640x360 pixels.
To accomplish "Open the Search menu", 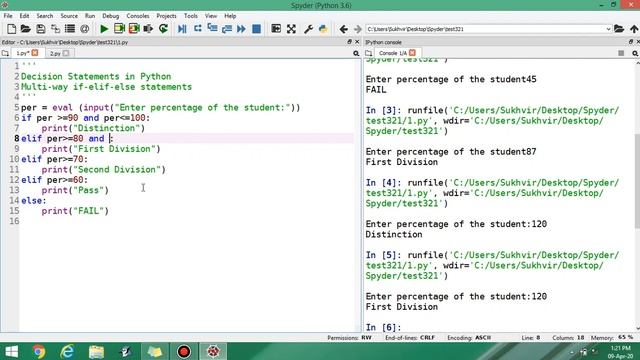I will tap(44, 16).
